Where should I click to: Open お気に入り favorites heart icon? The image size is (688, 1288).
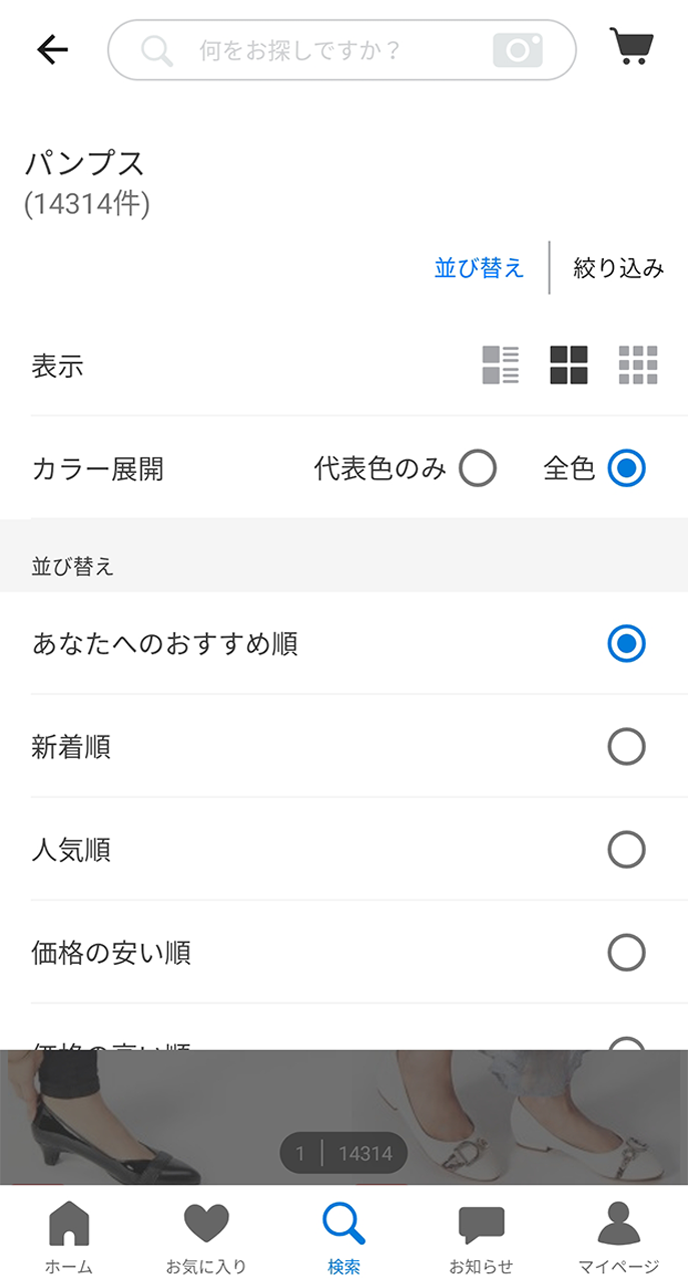click(206, 1237)
